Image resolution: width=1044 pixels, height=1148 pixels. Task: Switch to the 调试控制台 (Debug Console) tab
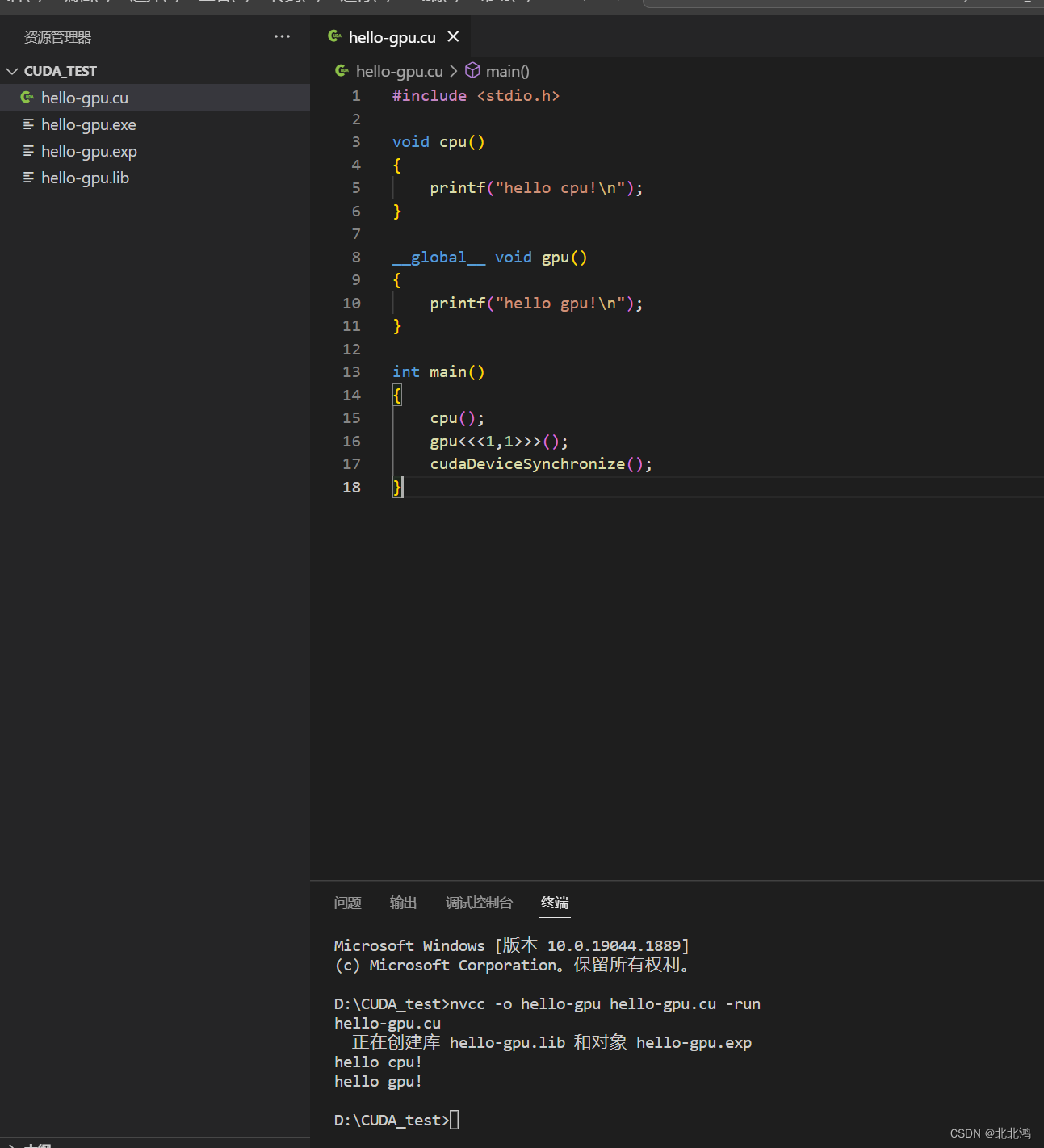pos(479,903)
